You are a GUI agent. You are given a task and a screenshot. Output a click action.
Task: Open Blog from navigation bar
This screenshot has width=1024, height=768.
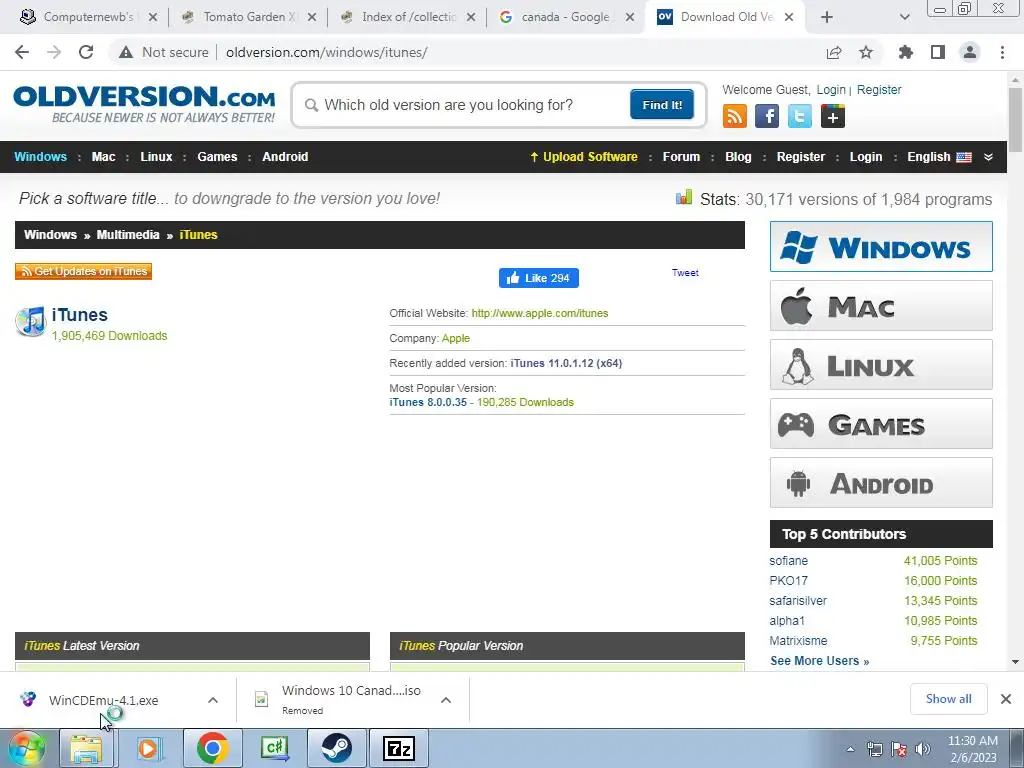pos(738,157)
